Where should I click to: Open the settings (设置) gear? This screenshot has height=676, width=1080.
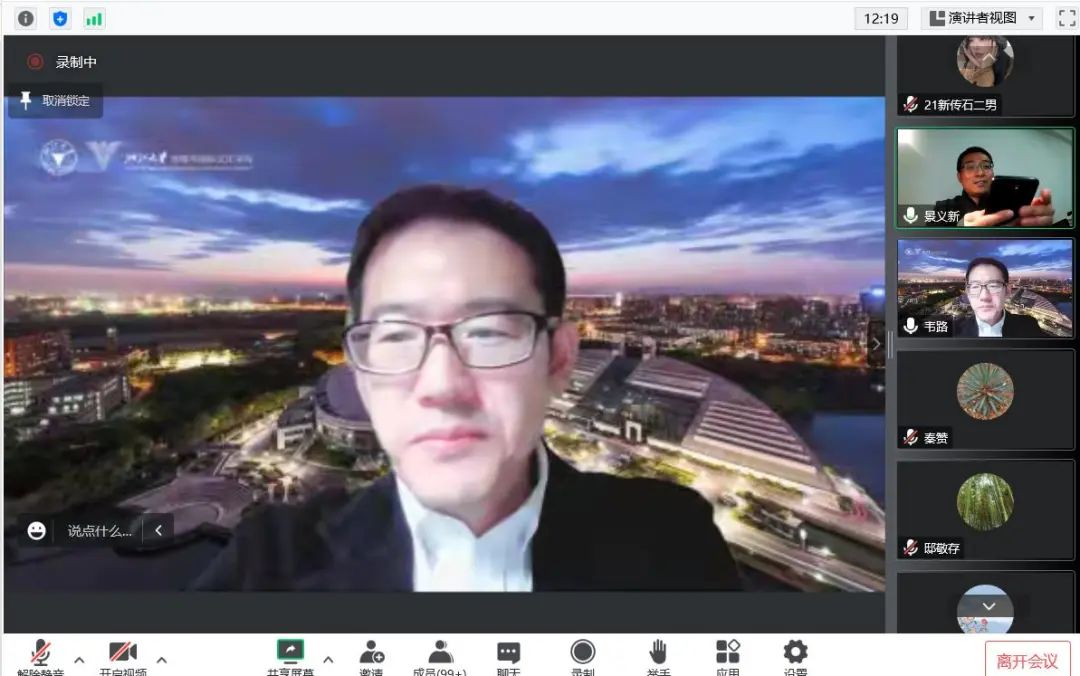pos(795,653)
